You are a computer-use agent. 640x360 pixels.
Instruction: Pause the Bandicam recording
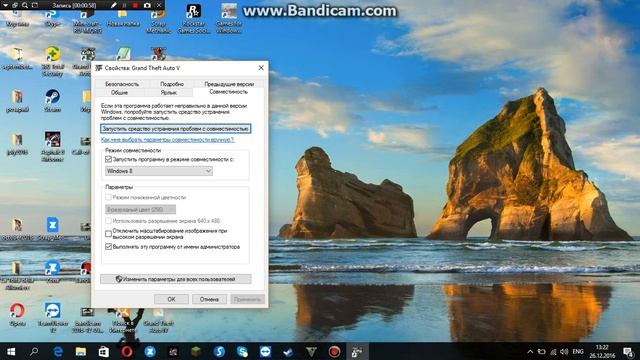click(x=124, y=5)
